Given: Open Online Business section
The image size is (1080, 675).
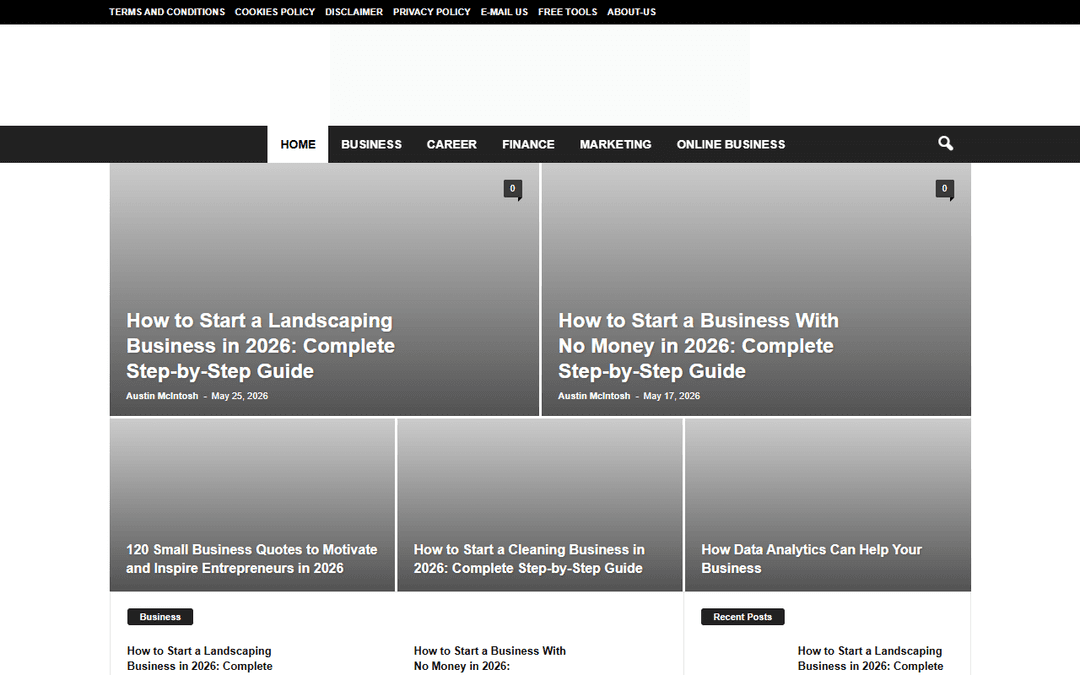Looking at the screenshot, I should [x=731, y=144].
